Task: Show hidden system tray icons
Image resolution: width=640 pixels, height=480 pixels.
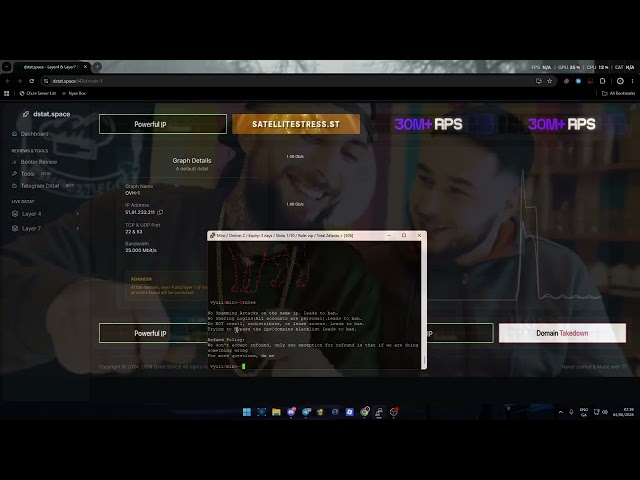Action: (561, 412)
